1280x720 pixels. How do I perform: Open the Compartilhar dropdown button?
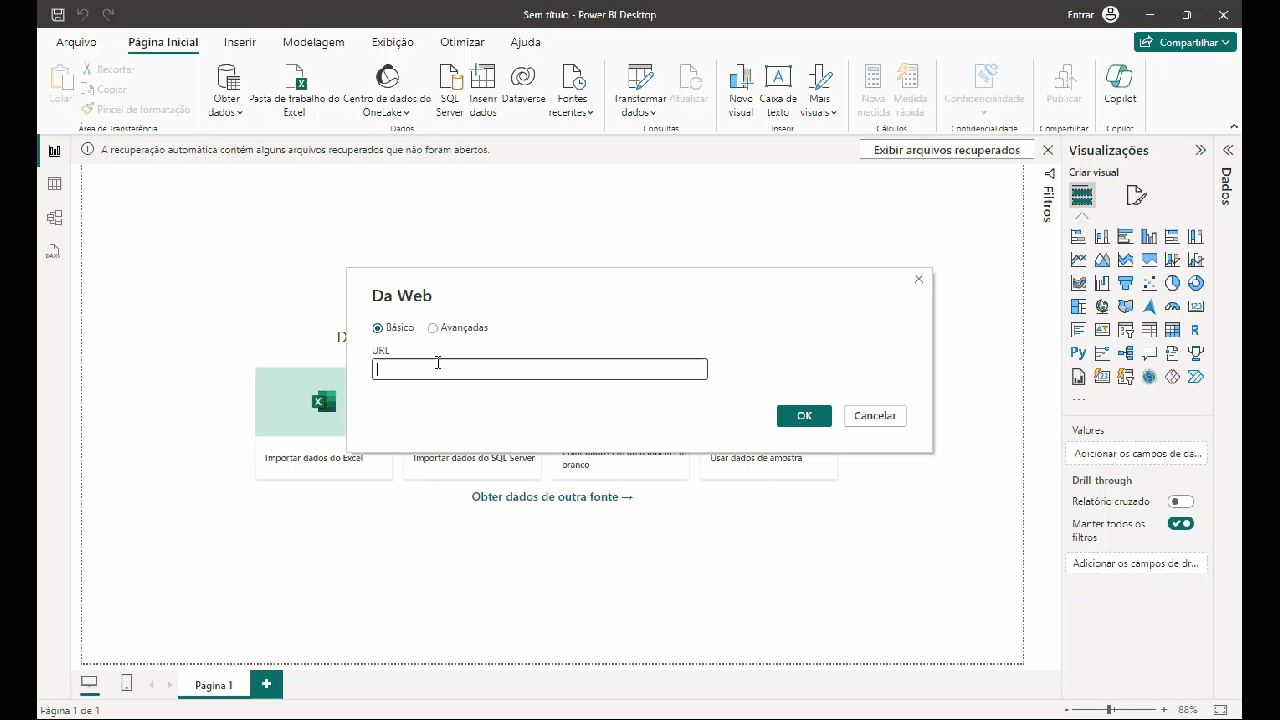tap(1186, 42)
